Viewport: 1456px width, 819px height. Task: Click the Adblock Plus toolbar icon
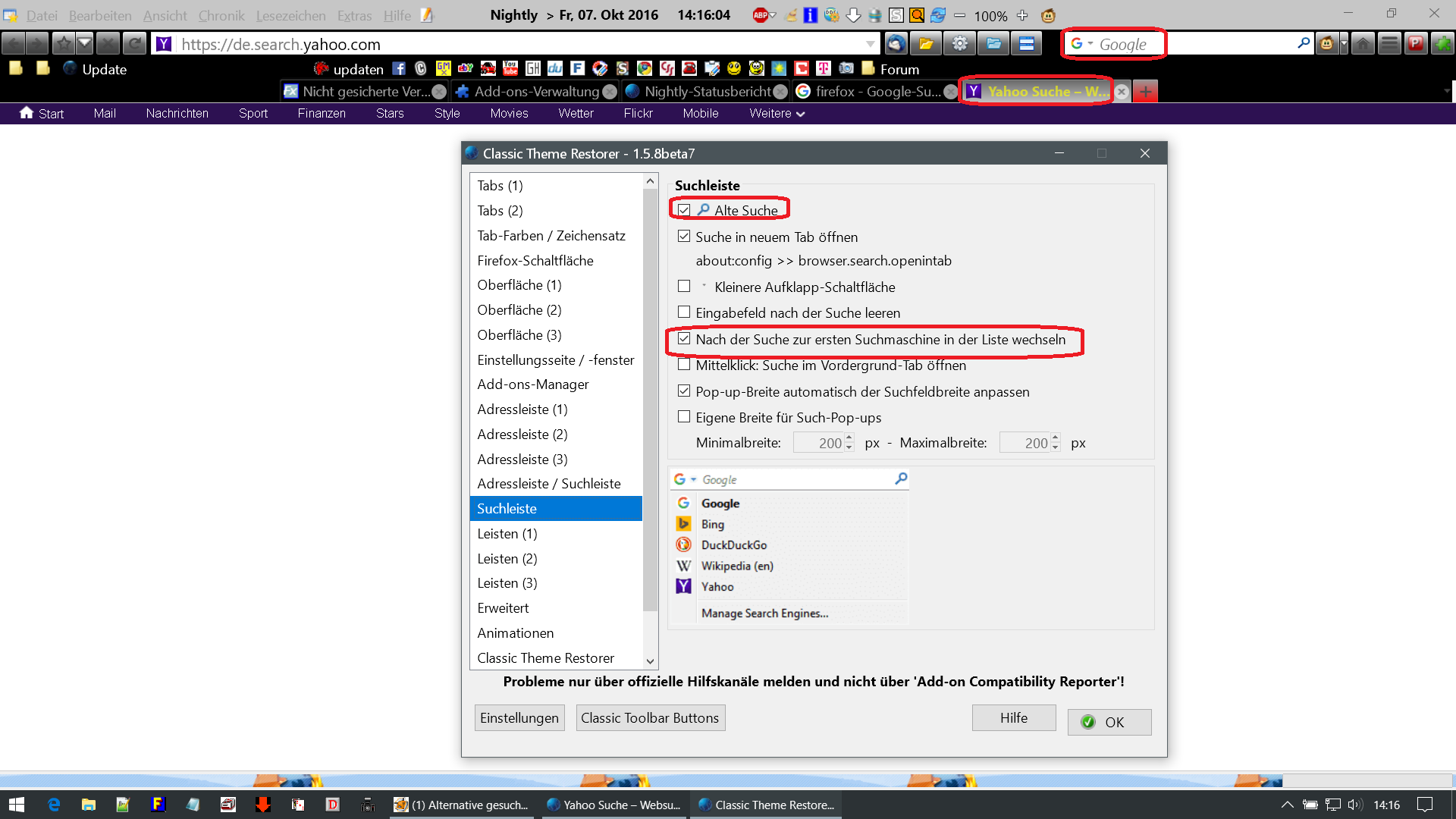pyautogui.click(x=761, y=15)
